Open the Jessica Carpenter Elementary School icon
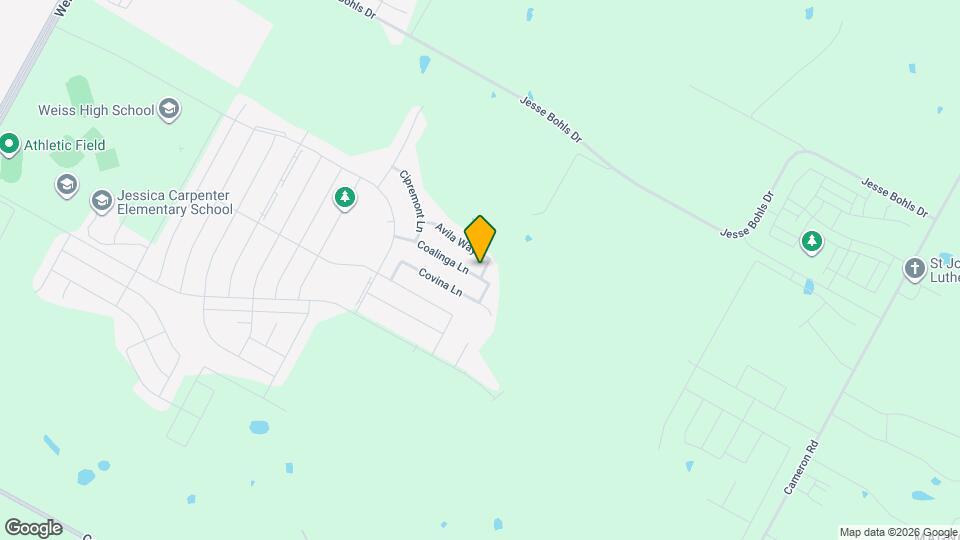Image resolution: width=960 pixels, height=540 pixels. 102,201
